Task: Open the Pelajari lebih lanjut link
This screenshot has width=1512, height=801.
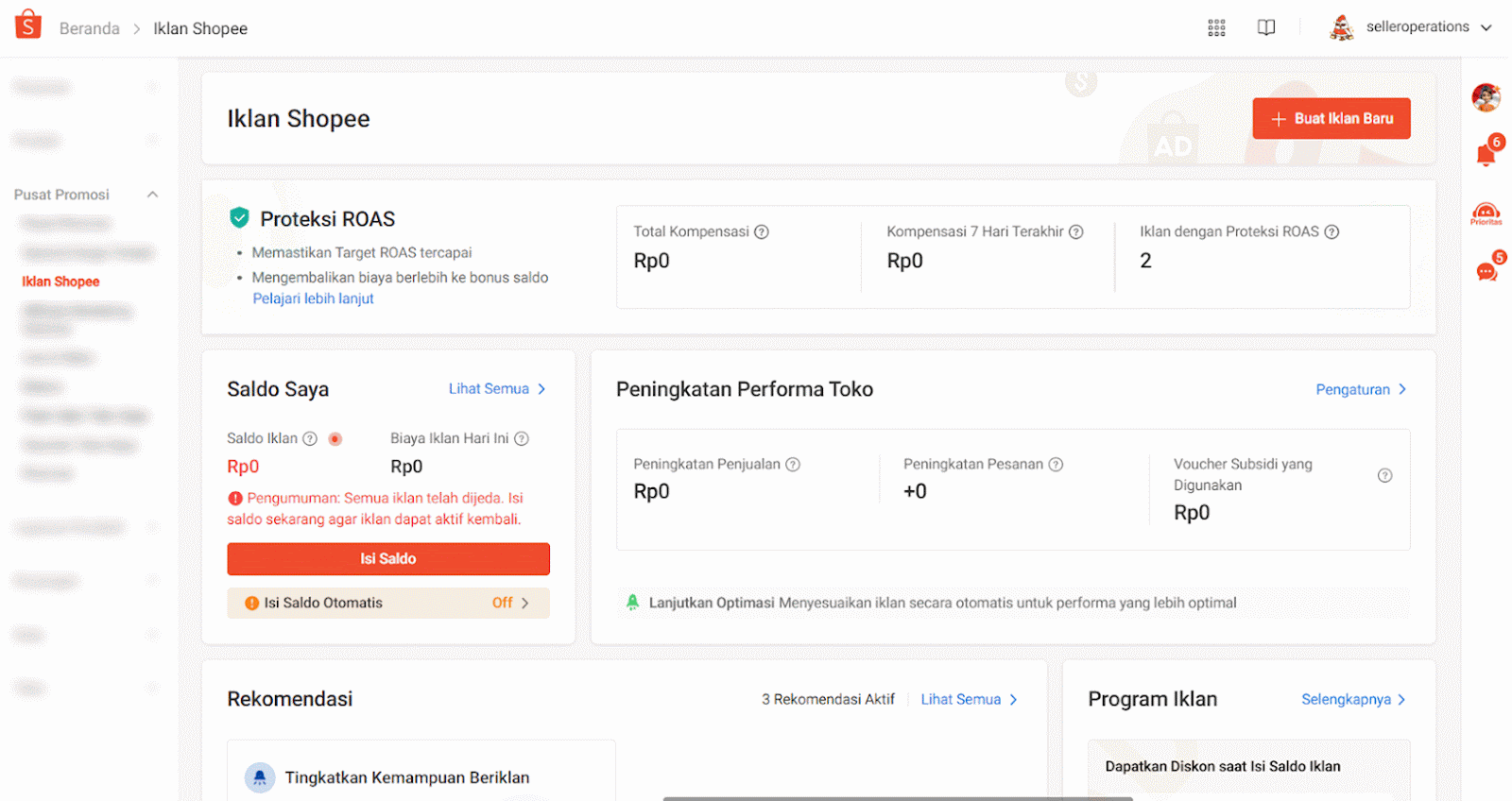Action: pos(313,298)
